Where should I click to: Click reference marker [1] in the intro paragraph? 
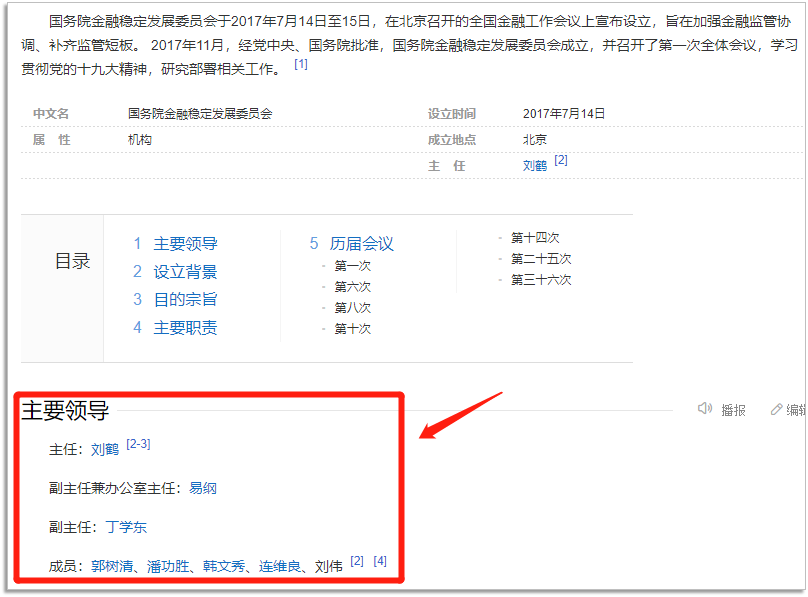coord(299,65)
